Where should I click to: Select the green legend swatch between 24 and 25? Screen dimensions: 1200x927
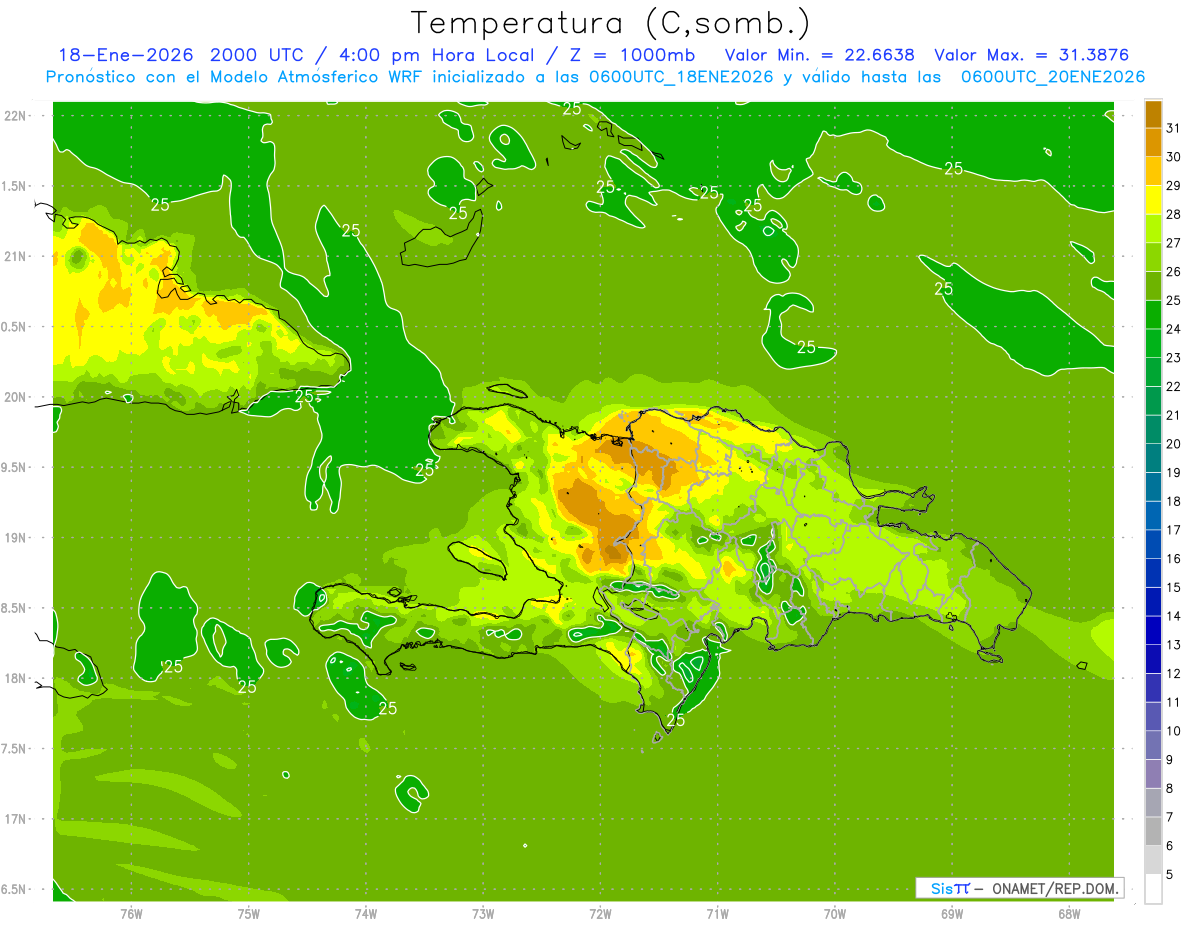click(1153, 315)
